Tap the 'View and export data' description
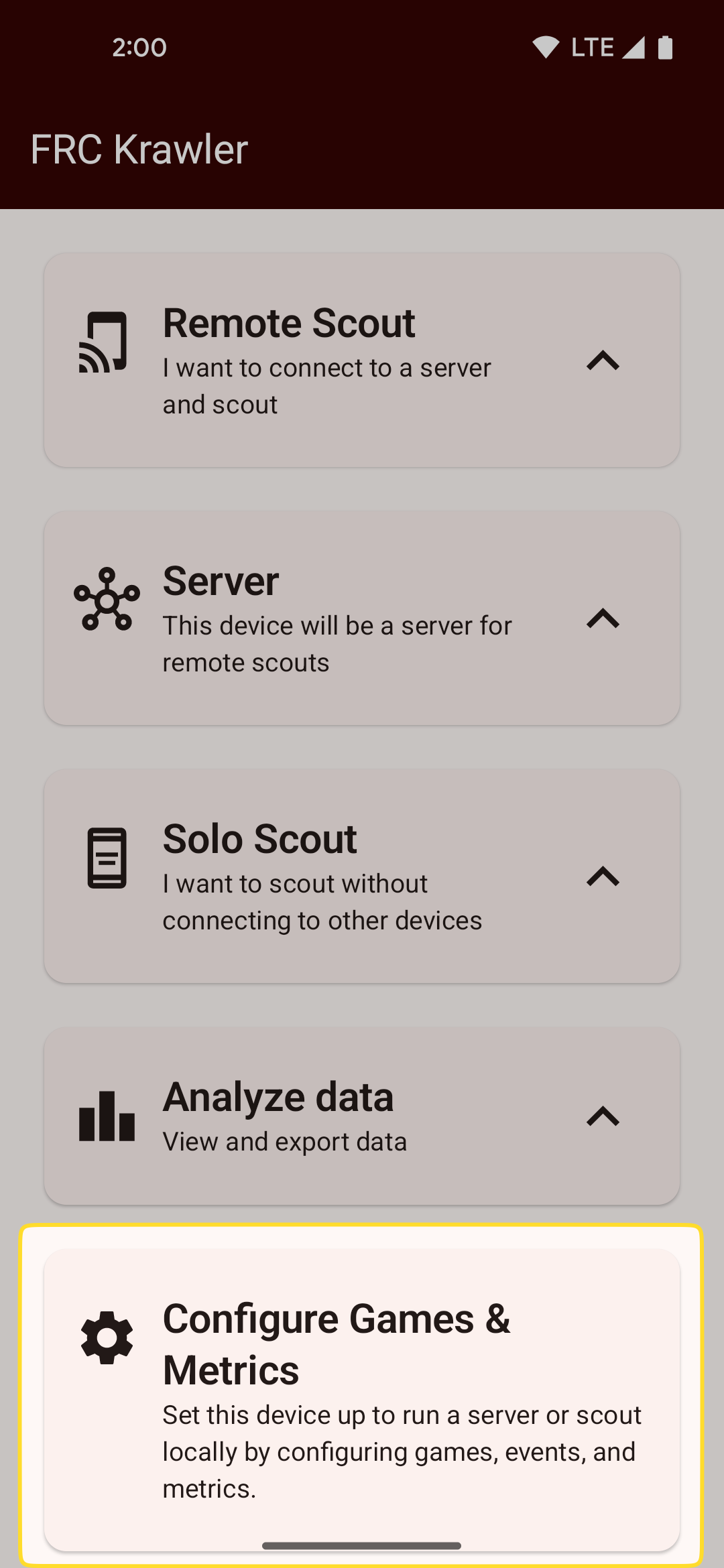 (x=285, y=1142)
